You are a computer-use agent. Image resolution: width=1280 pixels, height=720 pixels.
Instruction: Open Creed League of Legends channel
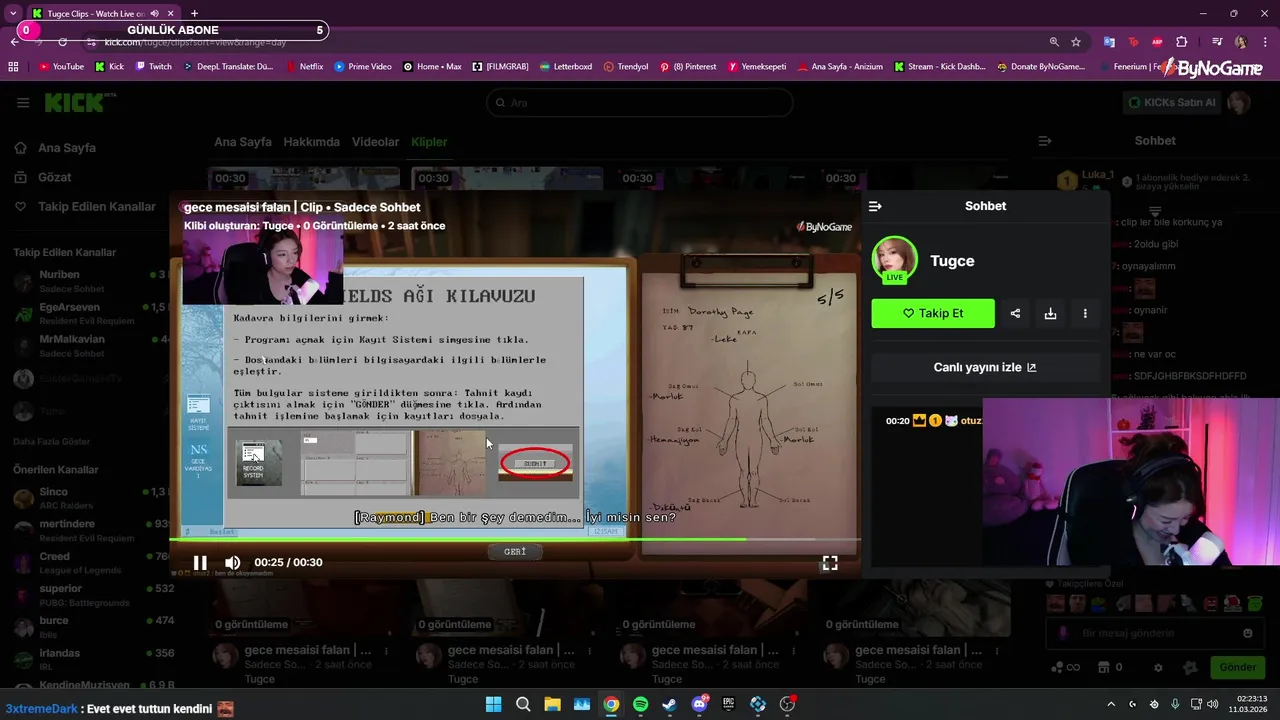pyautogui.click(x=89, y=562)
